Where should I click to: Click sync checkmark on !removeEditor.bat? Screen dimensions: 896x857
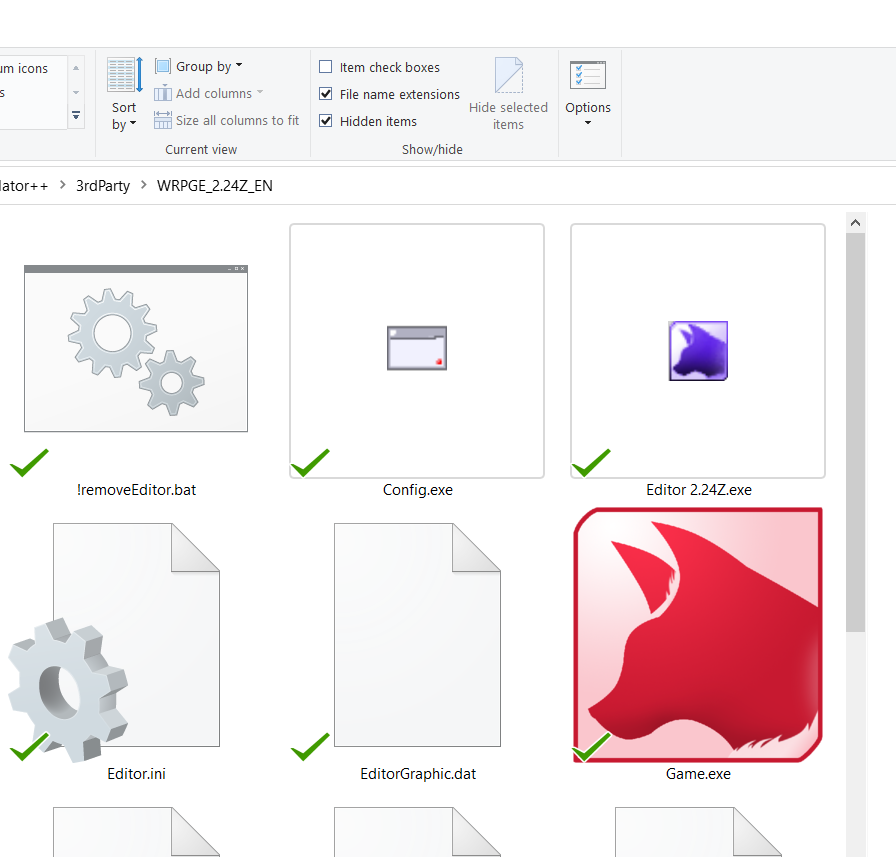[29, 463]
